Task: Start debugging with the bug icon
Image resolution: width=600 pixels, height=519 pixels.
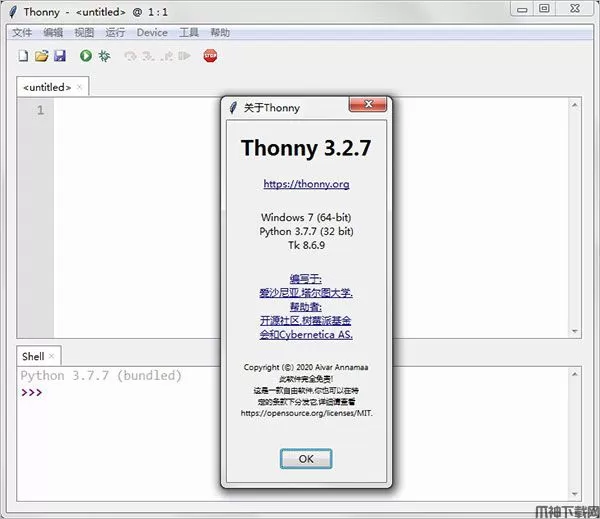Action: 104,56
